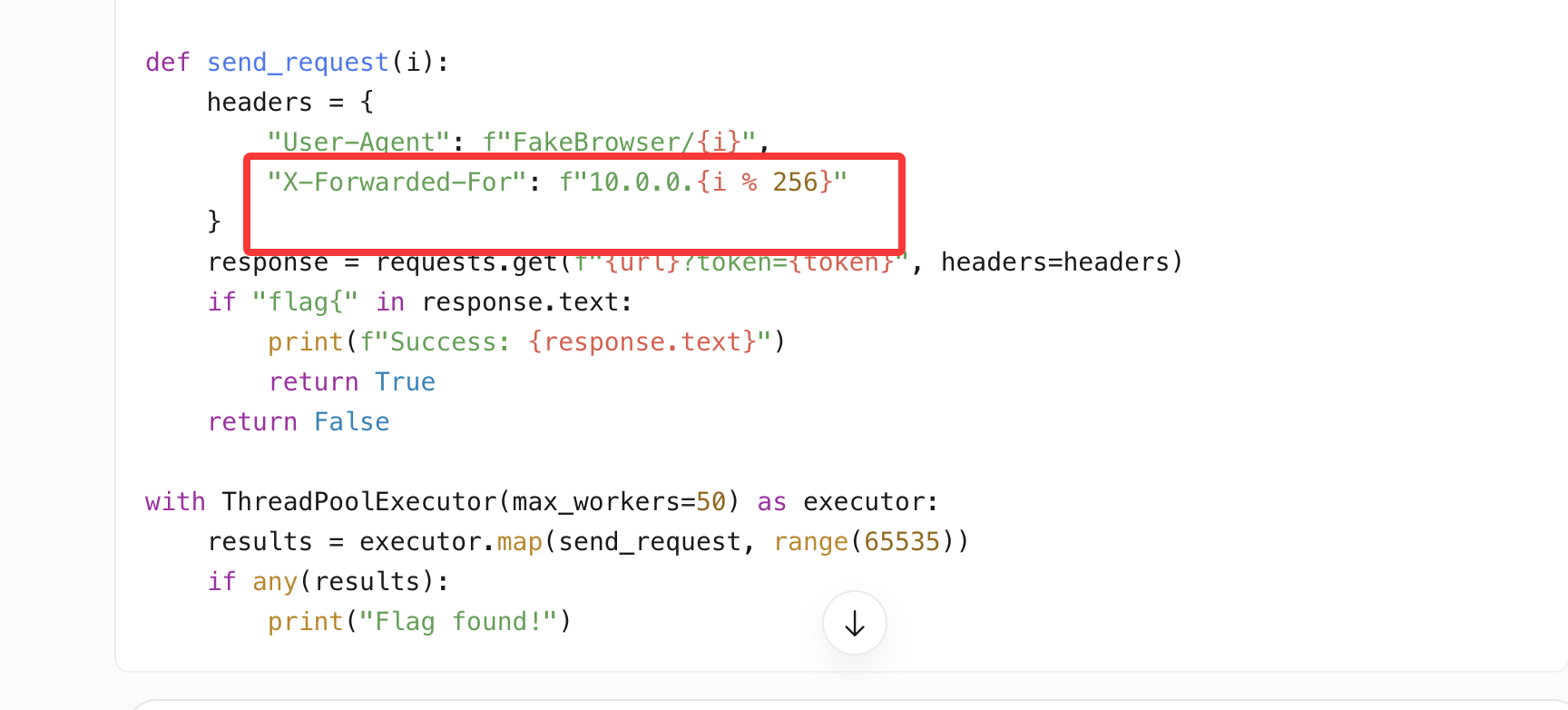Click the "flag{" string in the if condition
1568x710 pixels.
pyautogui.click(x=305, y=302)
